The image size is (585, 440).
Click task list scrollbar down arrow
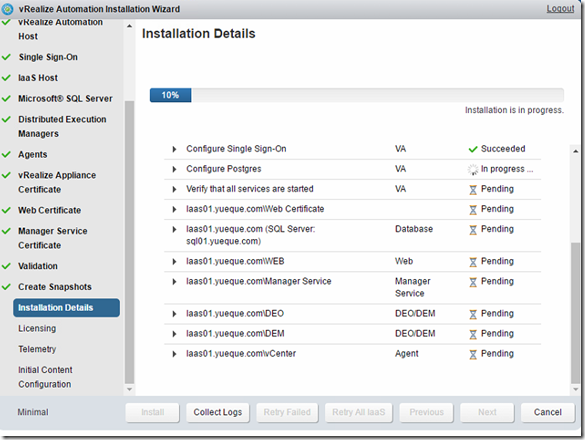[x=575, y=390]
